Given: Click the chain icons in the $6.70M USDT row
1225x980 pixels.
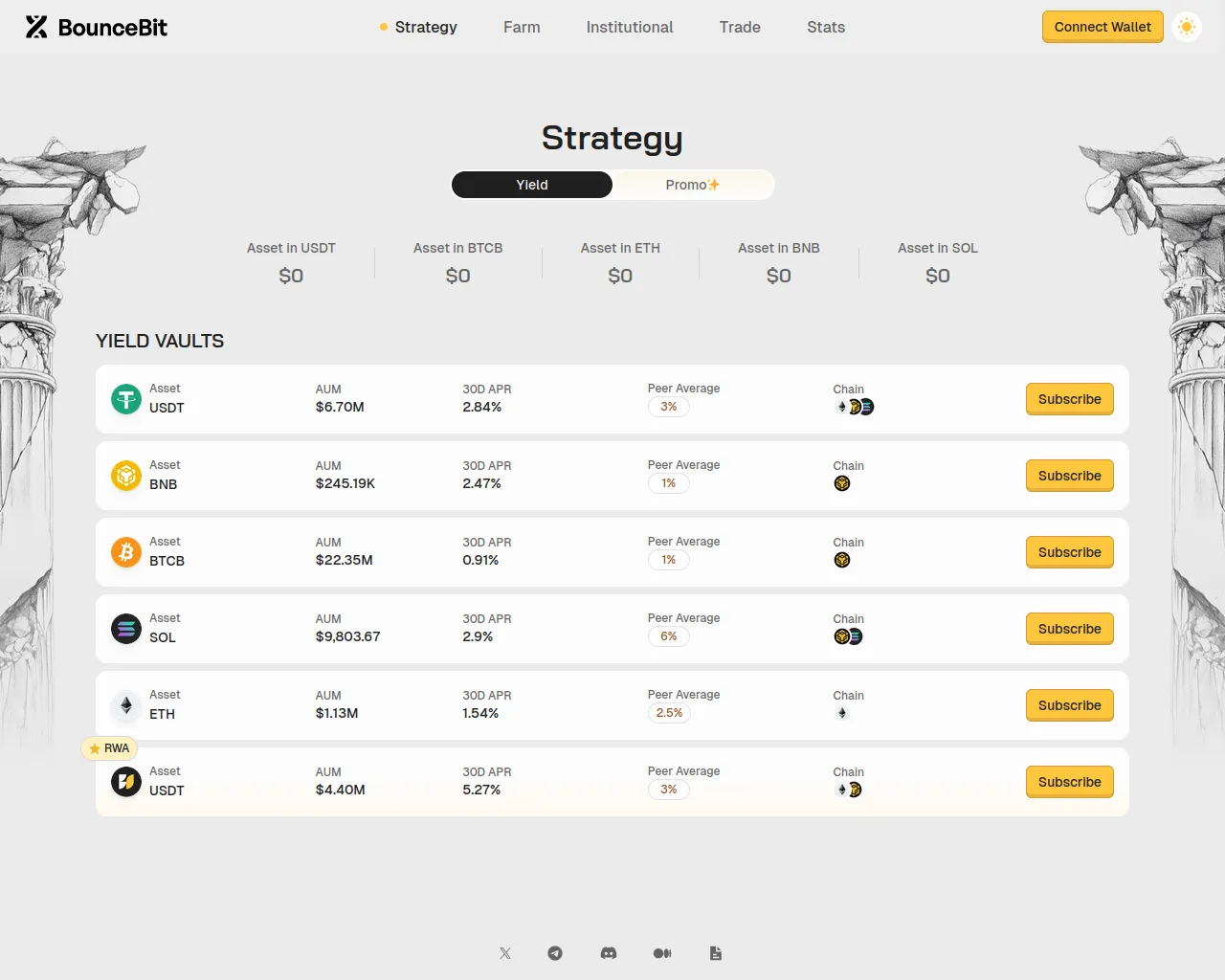Looking at the screenshot, I should (x=854, y=407).
